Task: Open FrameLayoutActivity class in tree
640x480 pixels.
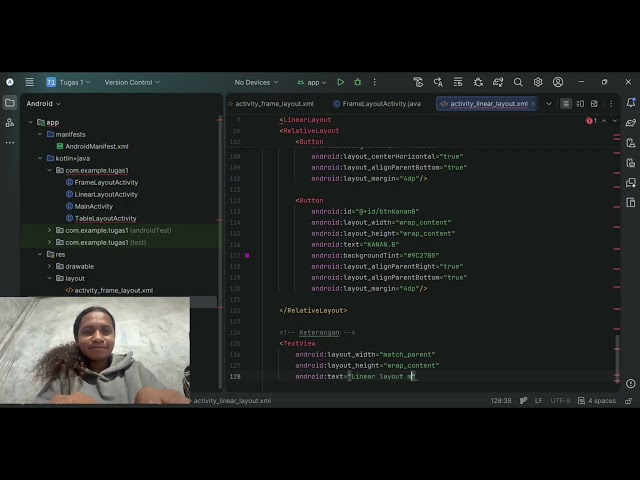Action: (106, 182)
